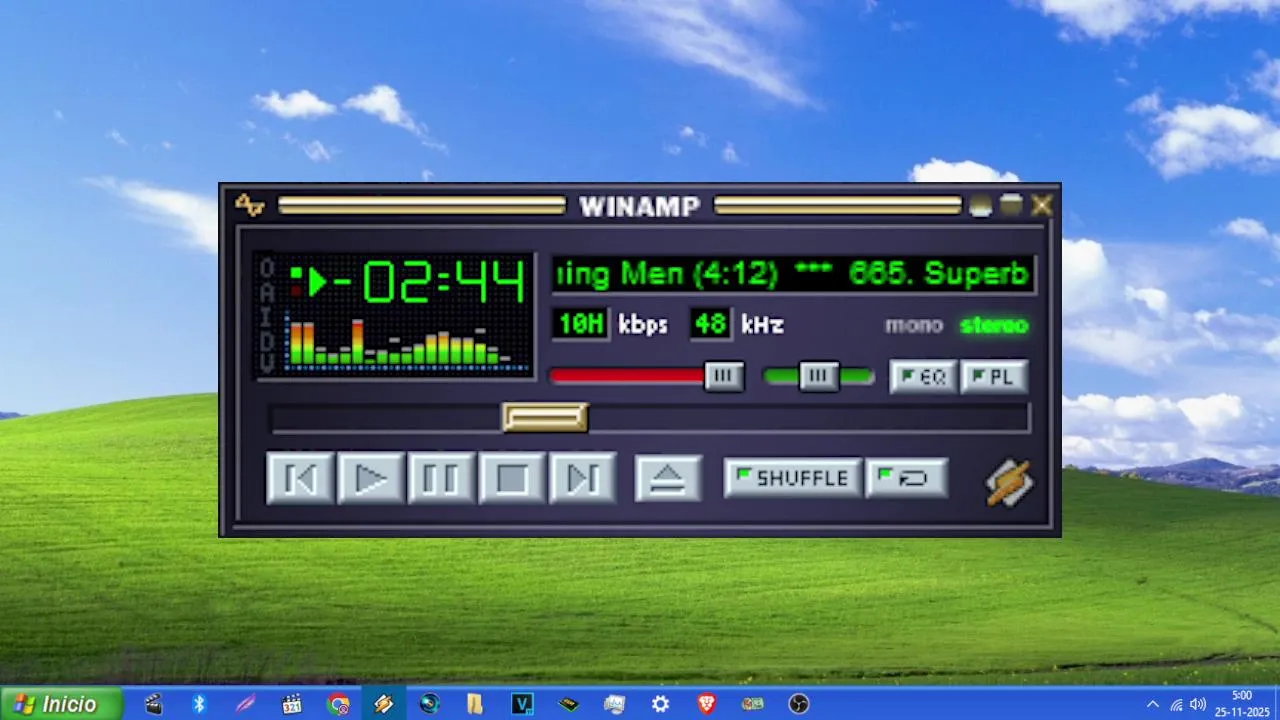Click the volume slider handle
The image size is (1280, 720).
[x=724, y=376]
